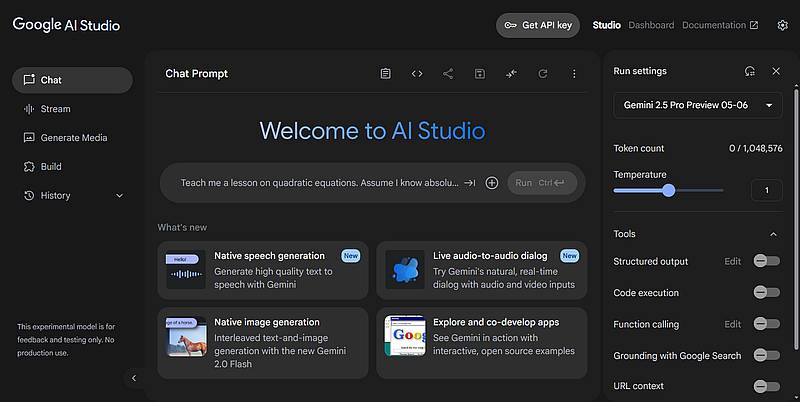The width and height of the screenshot is (800, 402).
Task: Click the New badge on Live audio-to-audio
Action: pyautogui.click(x=569, y=256)
